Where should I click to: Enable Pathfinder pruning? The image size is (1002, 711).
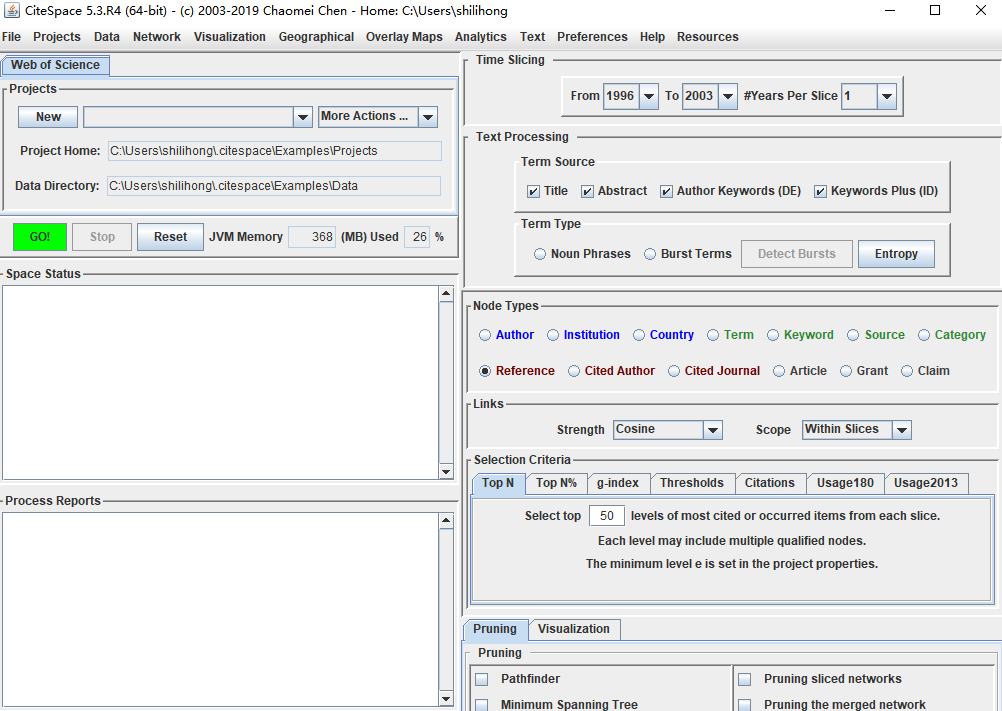(x=482, y=679)
